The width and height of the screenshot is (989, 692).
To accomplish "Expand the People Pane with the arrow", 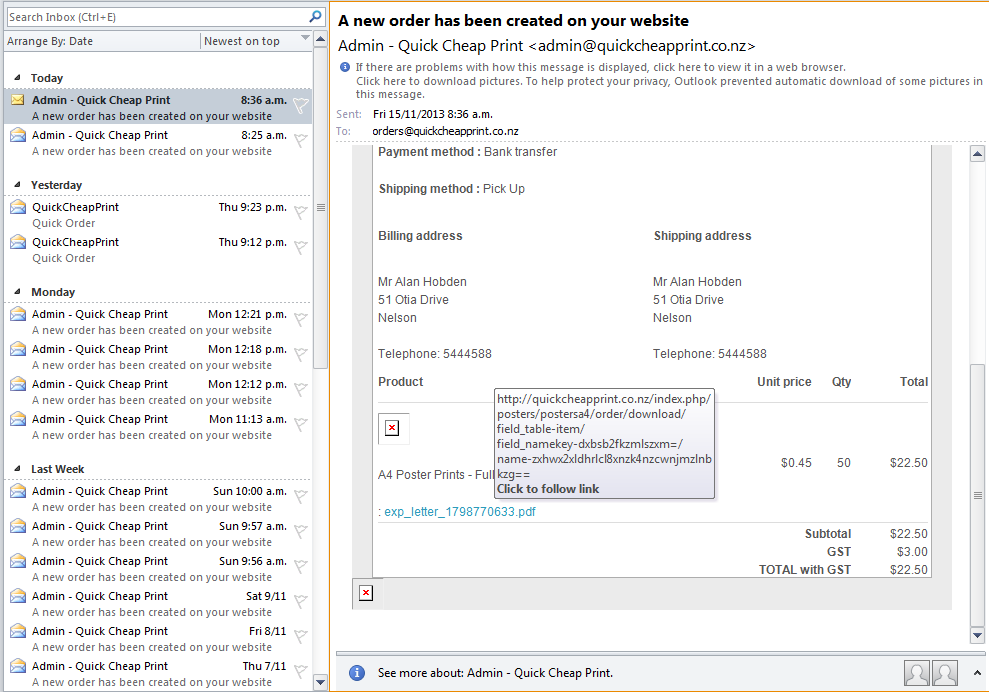I will (977, 672).
